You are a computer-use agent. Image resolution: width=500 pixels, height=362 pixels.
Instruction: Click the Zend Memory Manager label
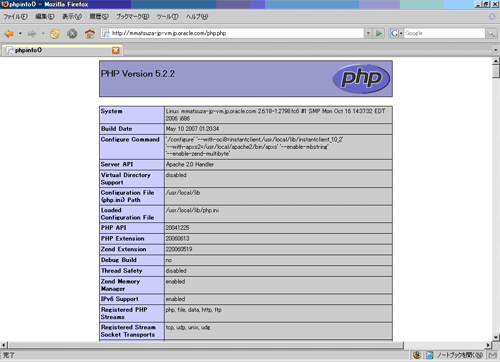pyautogui.click(x=120, y=285)
